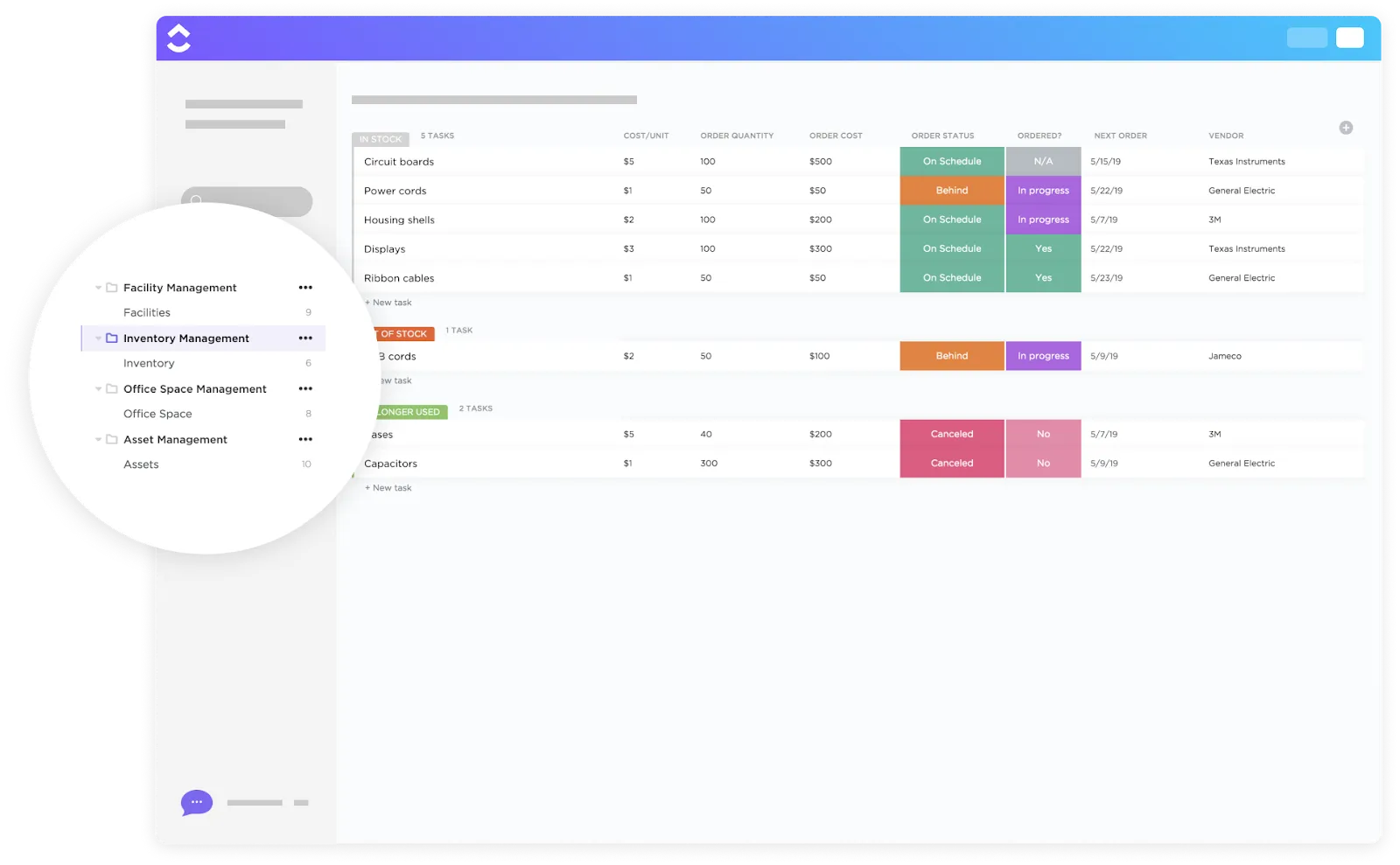Collapse the Office Space Management arrow

pyautogui.click(x=98, y=389)
